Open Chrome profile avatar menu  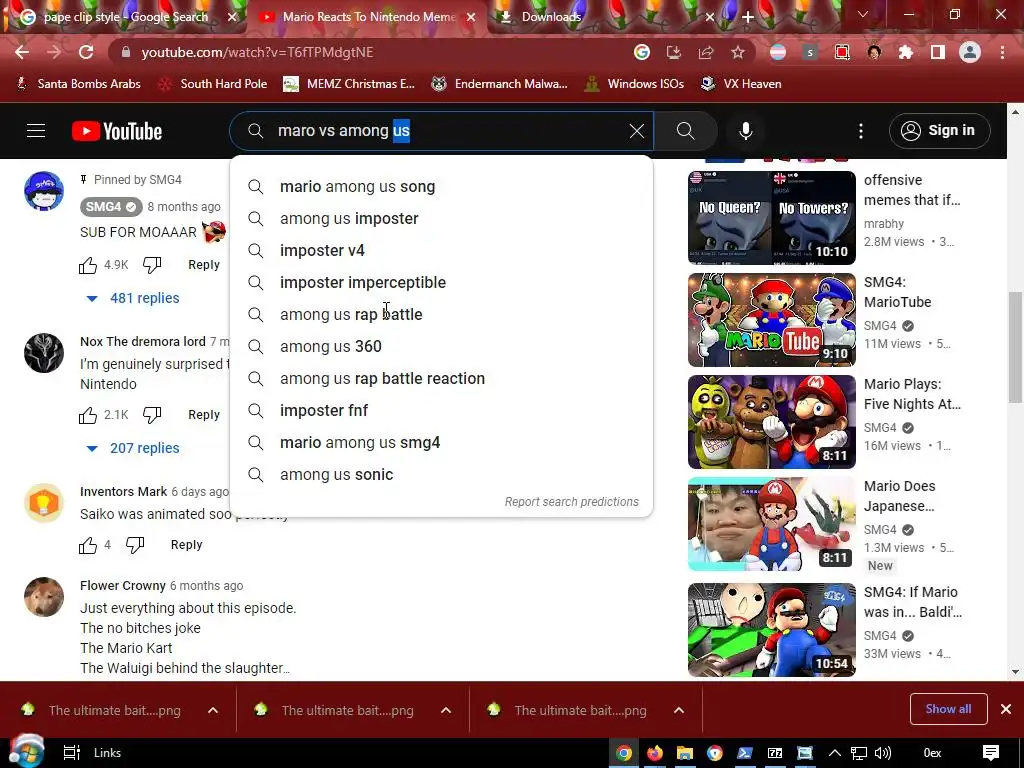tap(970, 52)
